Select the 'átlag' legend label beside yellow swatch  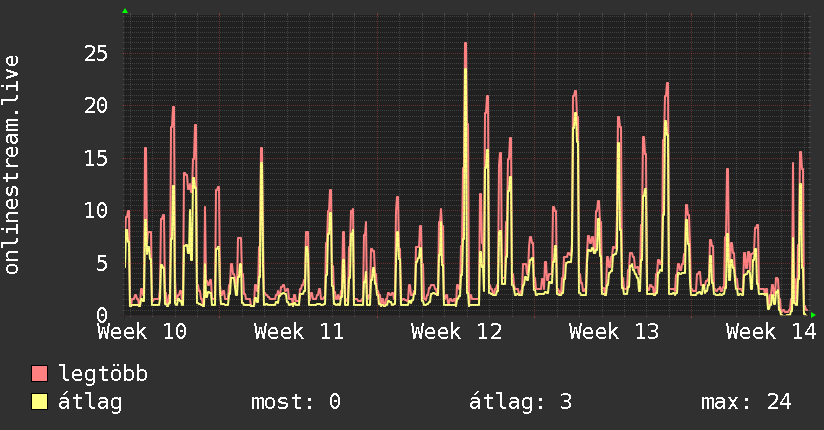(90, 402)
